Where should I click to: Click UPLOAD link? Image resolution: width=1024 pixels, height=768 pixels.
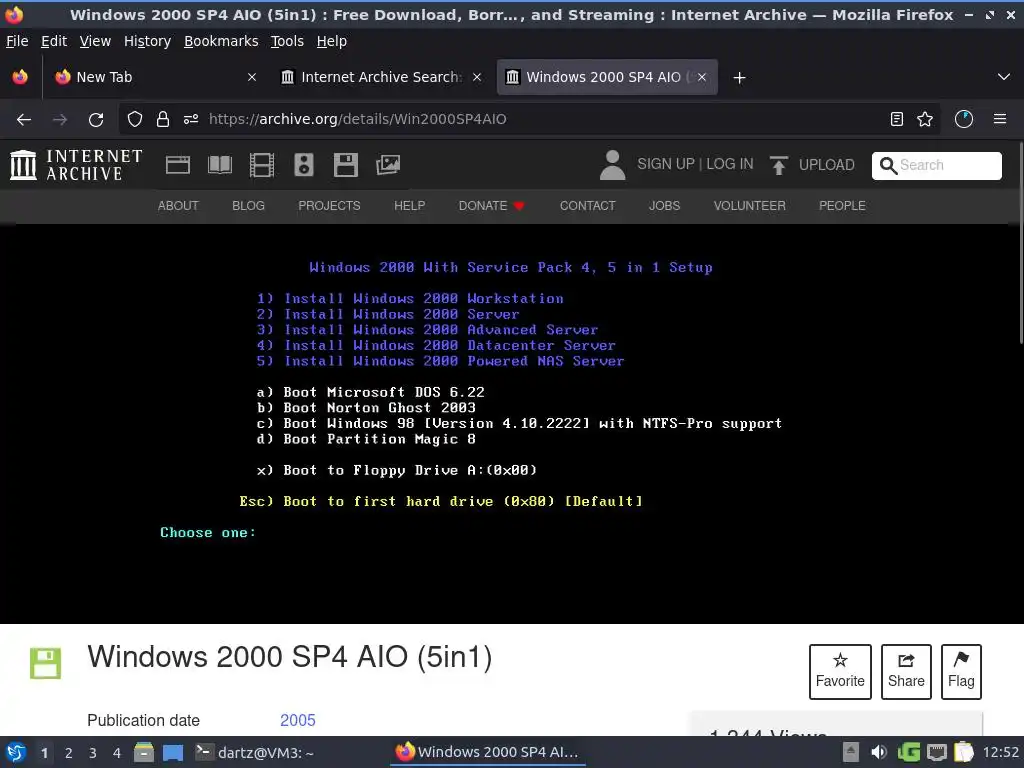click(826, 165)
